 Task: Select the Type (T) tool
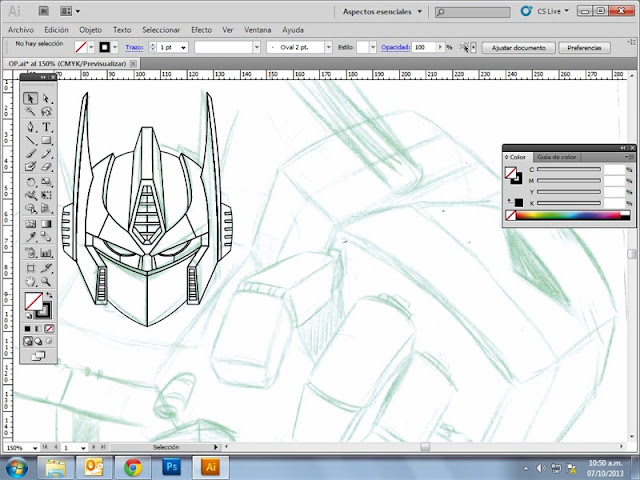[47, 127]
